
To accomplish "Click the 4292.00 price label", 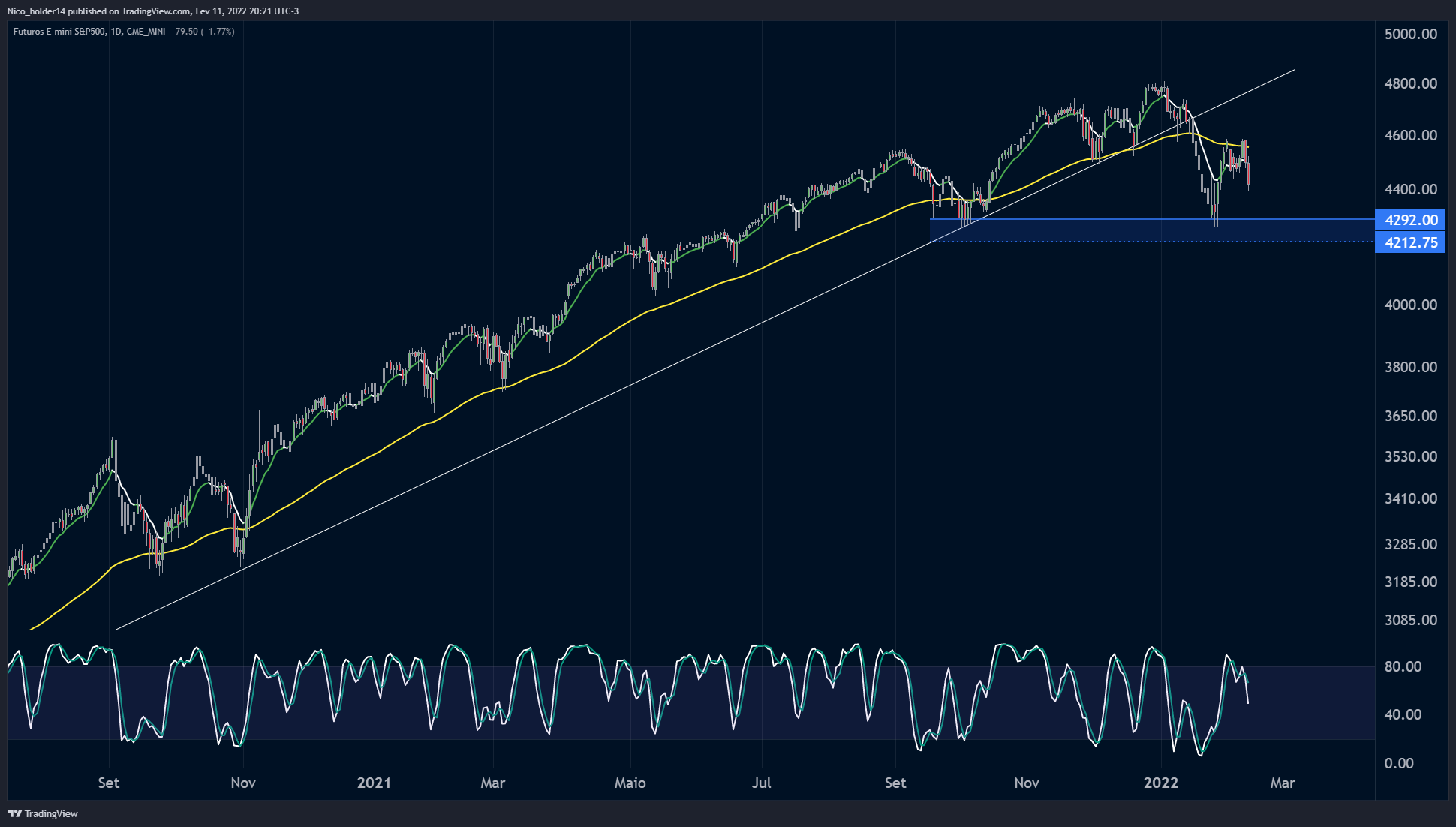I will point(1410,220).
